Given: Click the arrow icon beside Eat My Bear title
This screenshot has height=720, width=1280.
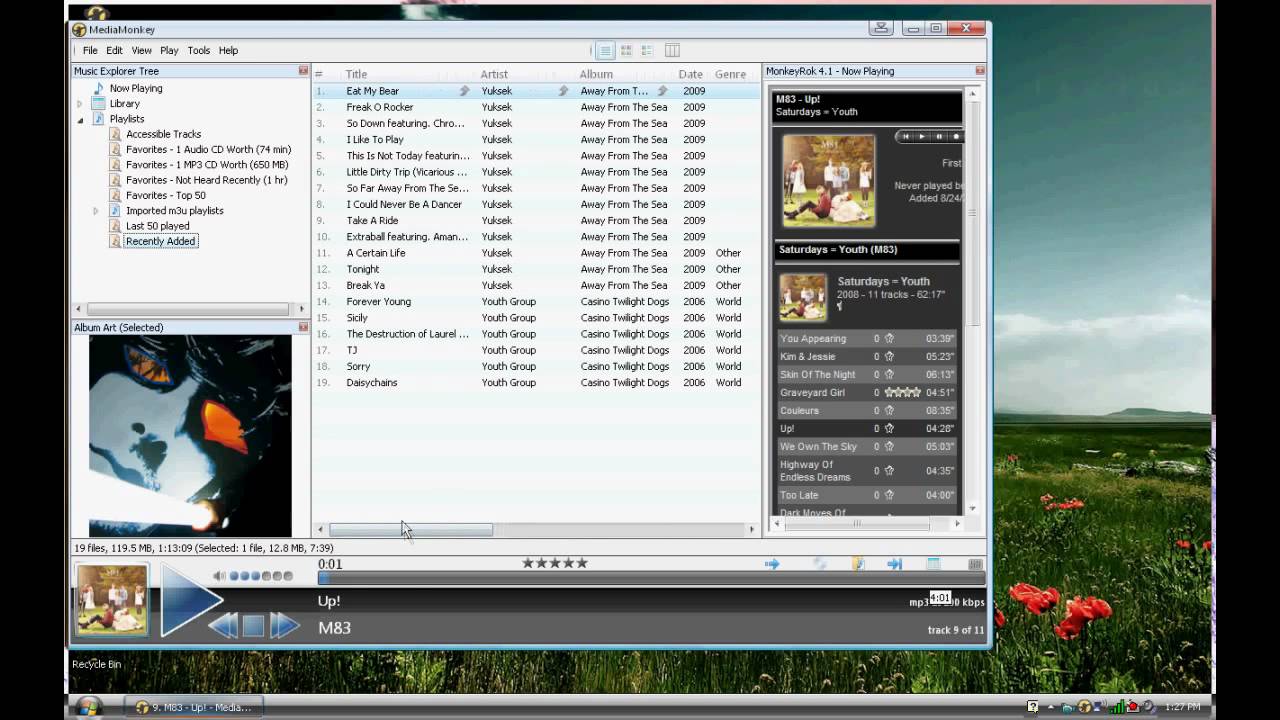Looking at the screenshot, I should tap(464, 91).
